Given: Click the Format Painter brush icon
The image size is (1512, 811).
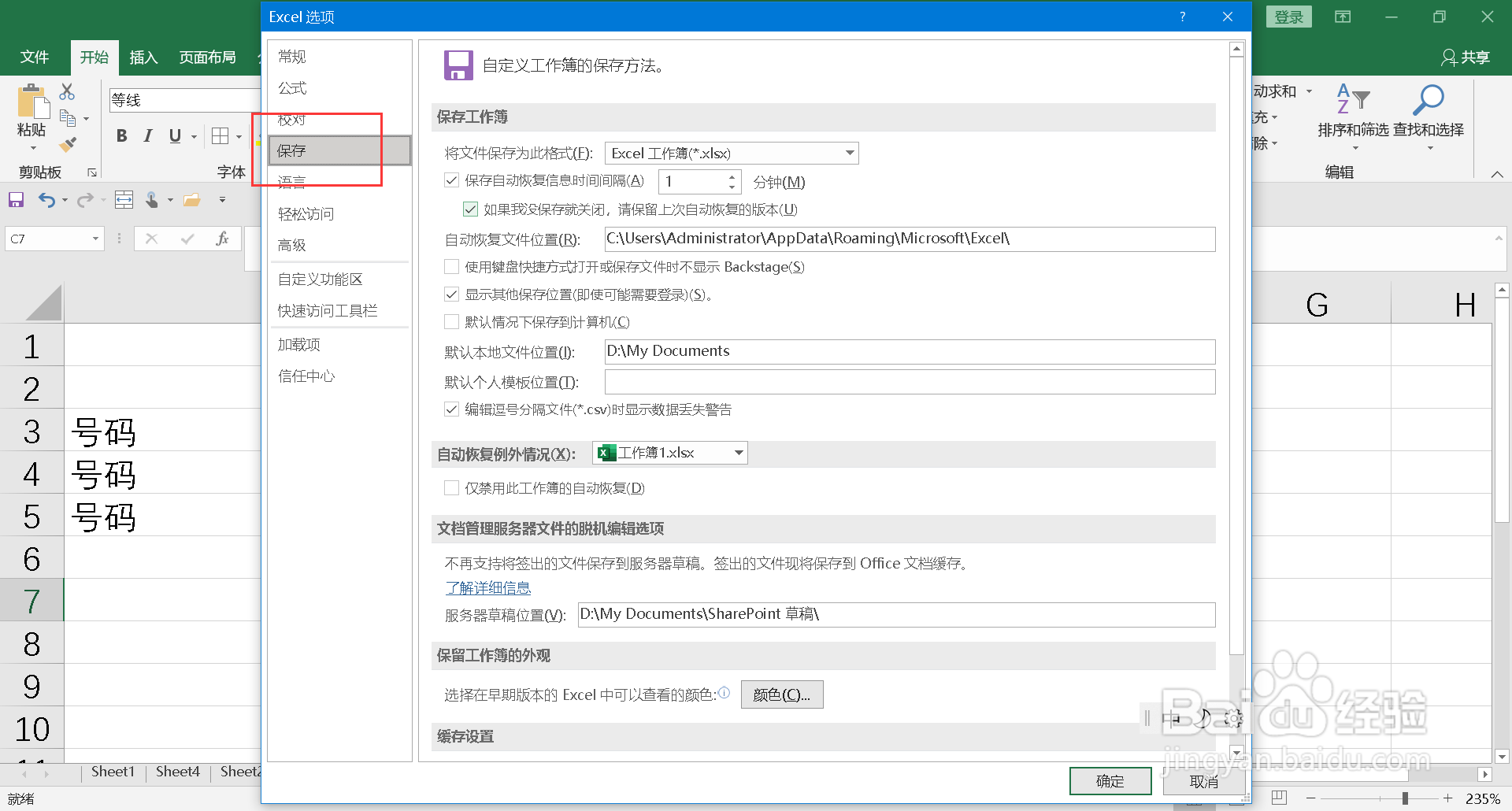Looking at the screenshot, I should tap(68, 144).
